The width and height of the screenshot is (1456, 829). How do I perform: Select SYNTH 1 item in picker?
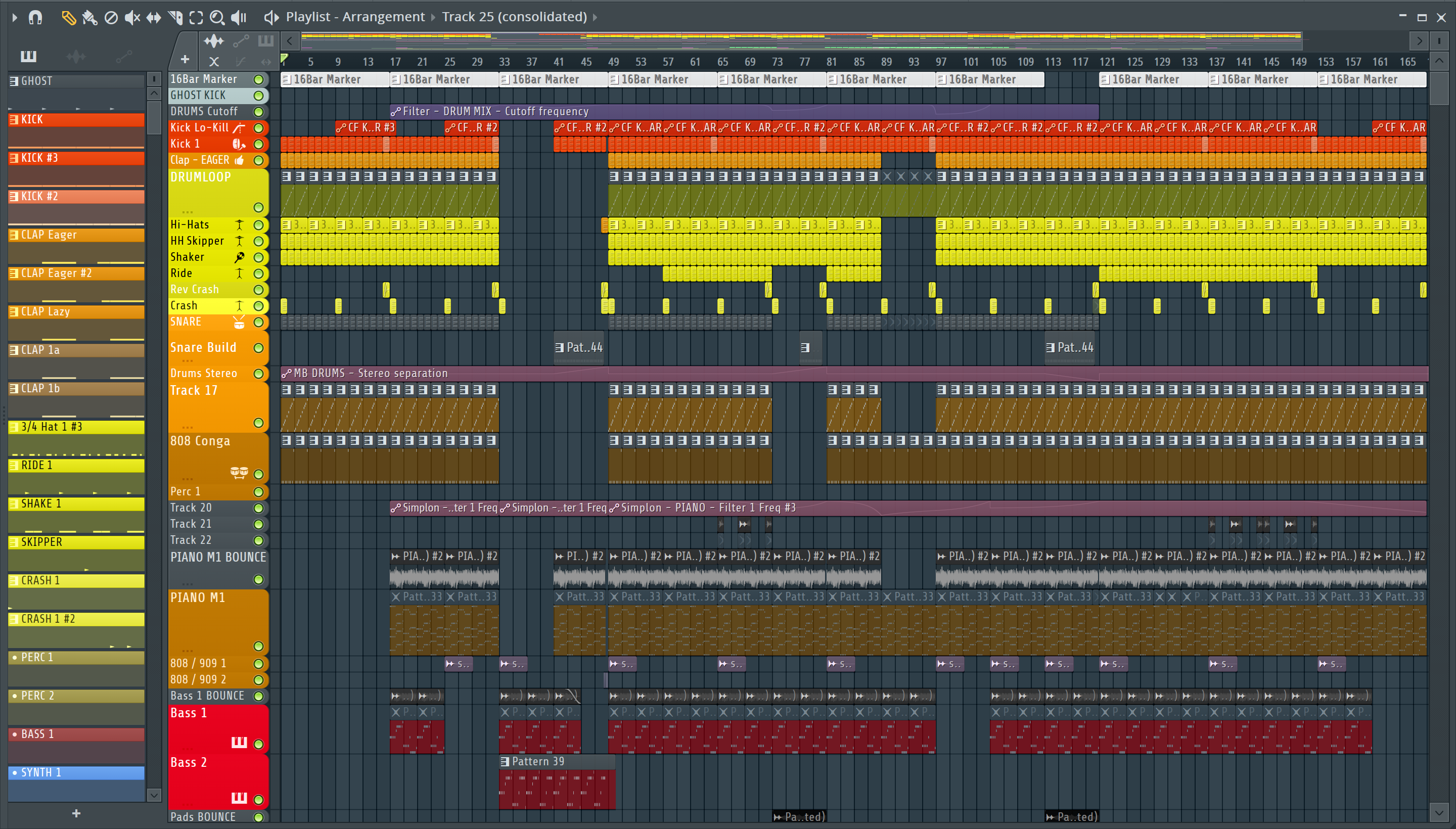[x=76, y=772]
